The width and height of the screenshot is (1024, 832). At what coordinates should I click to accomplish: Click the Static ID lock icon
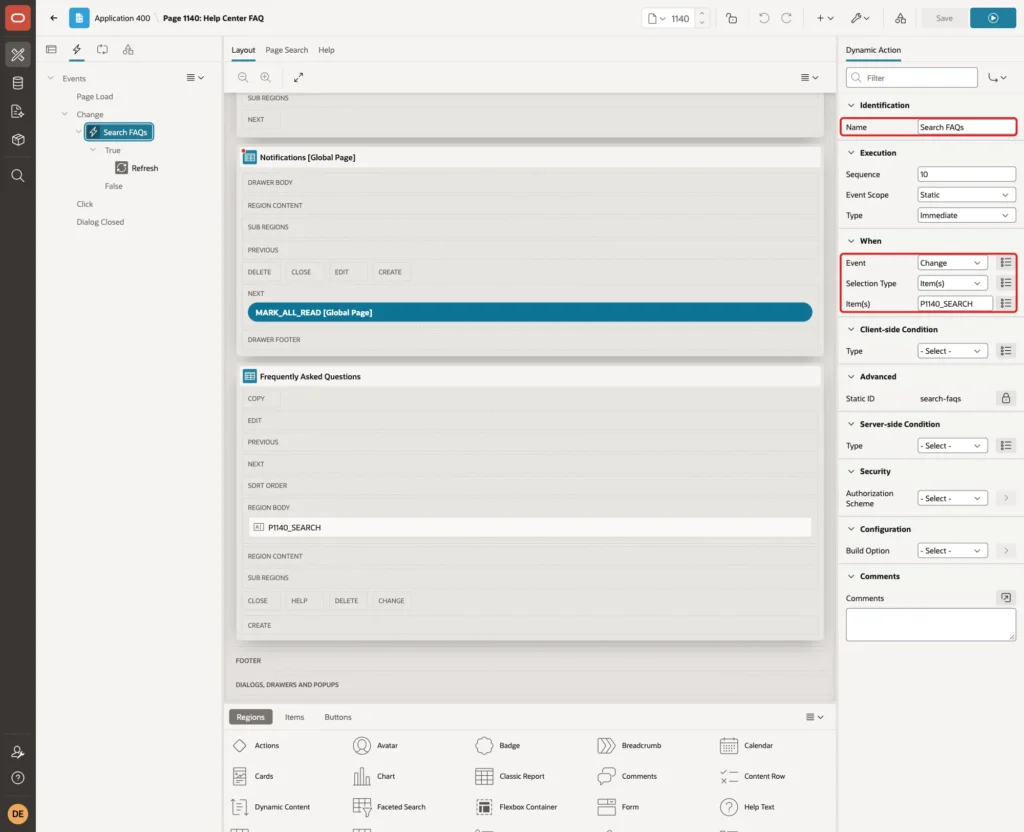pyautogui.click(x=1006, y=398)
